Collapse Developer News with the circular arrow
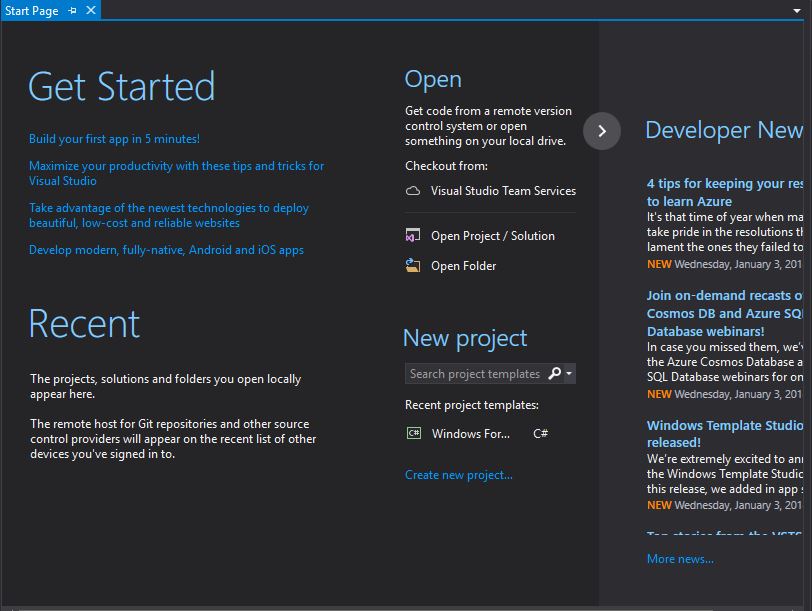 tap(602, 131)
